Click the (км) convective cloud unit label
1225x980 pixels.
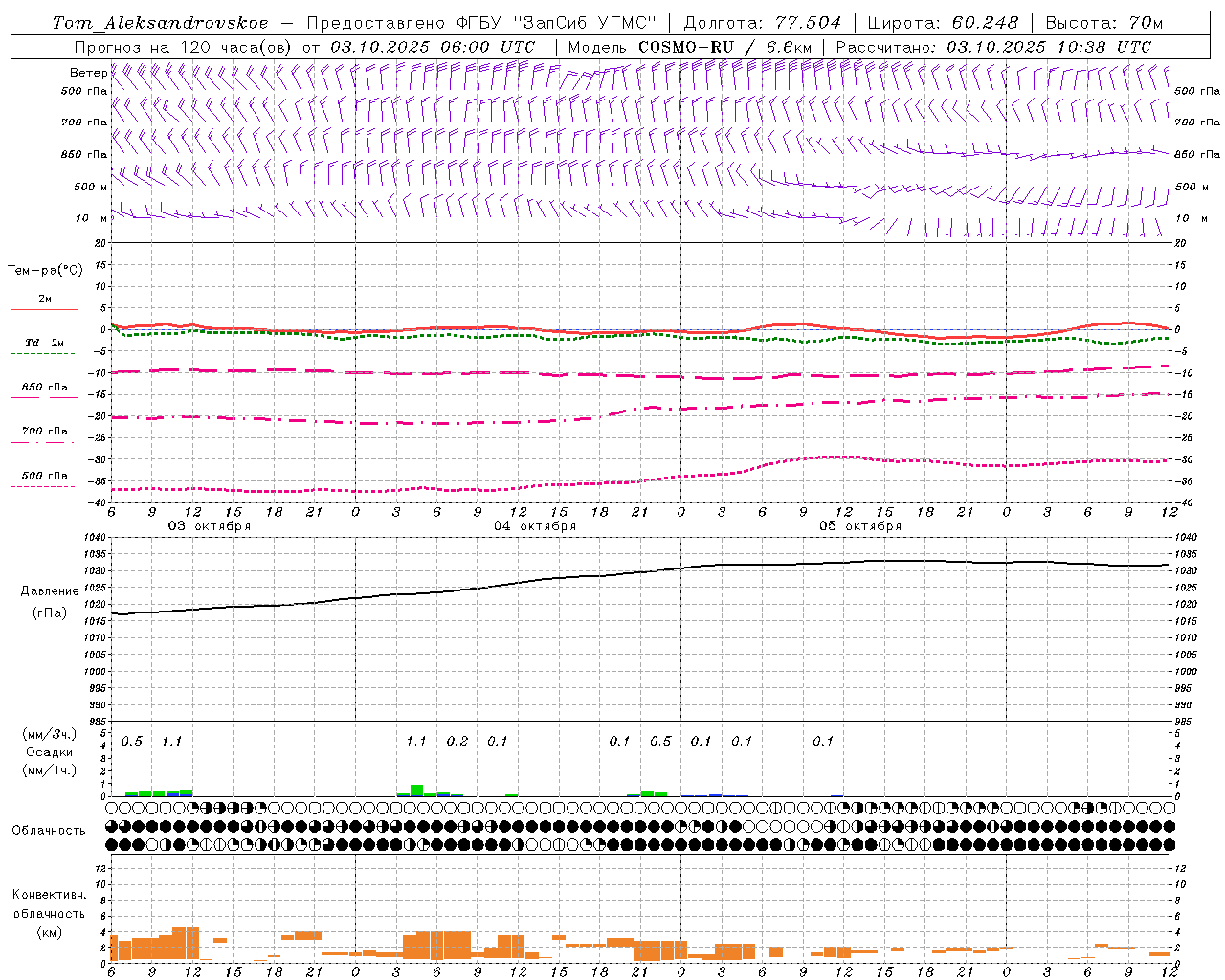click(x=49, y=931)
